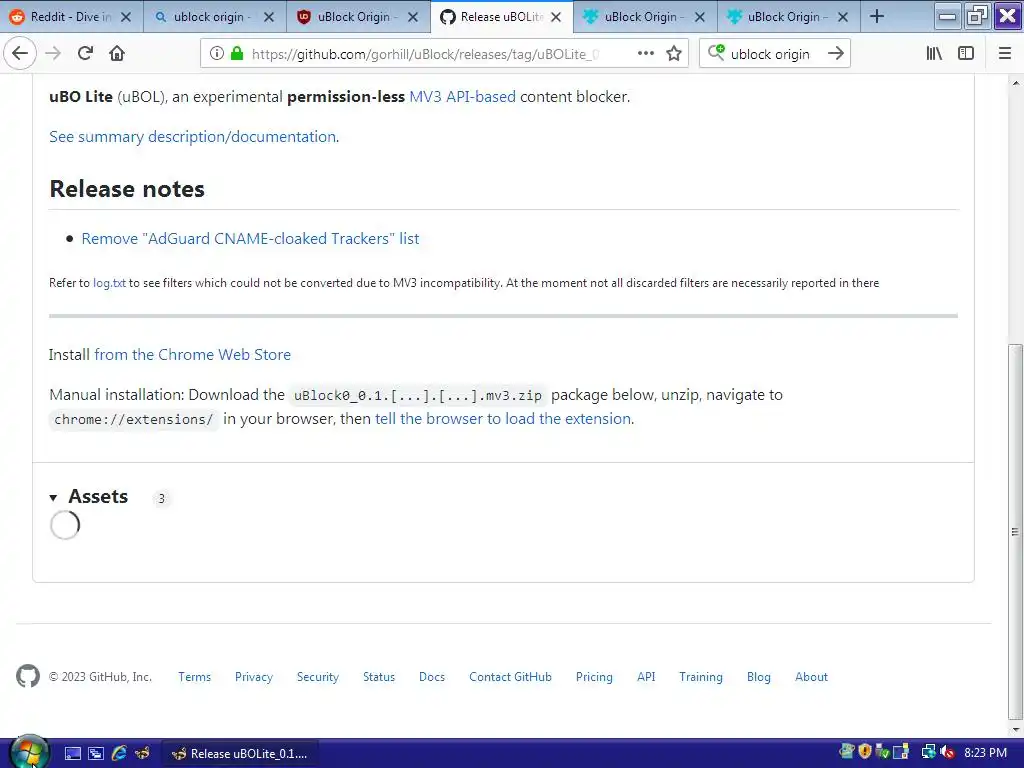The width and height of the screenshot is (1024, 768).
Task: Open the Contact GitHub footer link
Action: click(510, 677)
